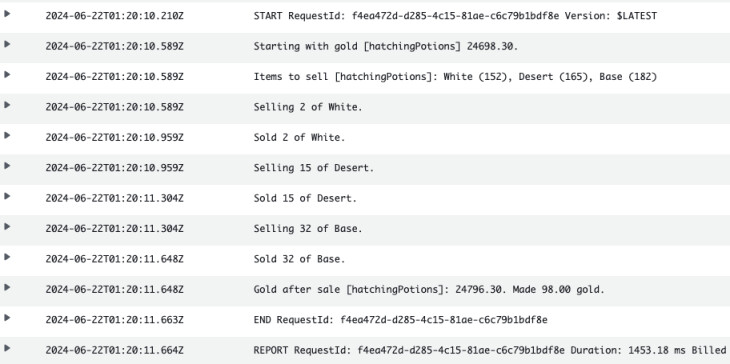Select timestamp 2024-06-22T01:20:11.304Z of 'Selling 32 of Base'

pyautogui.click(x=115, y=229)
